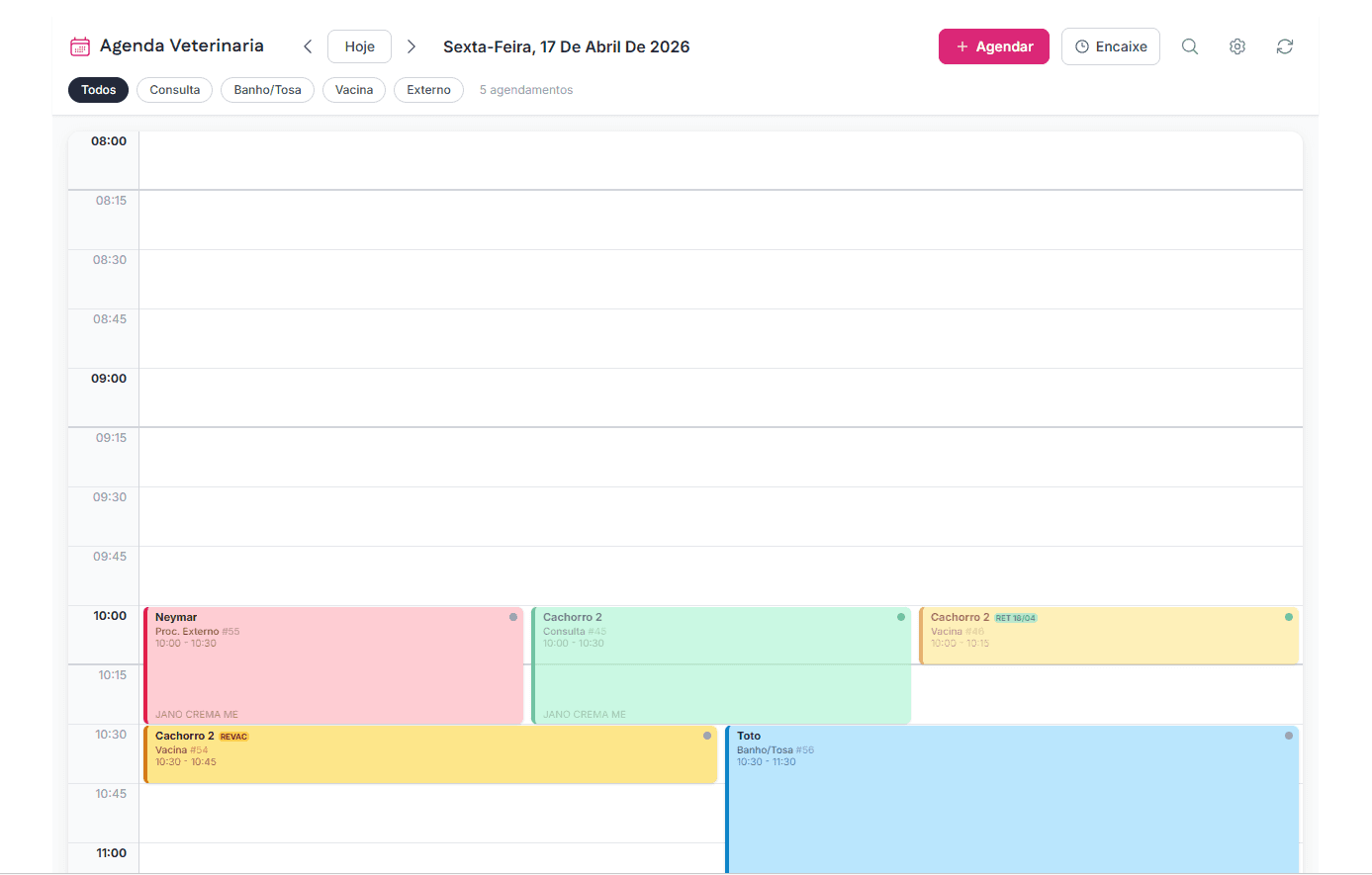Image resolution: width=1372 pixels, height=875 pixels.
Task: Open the search magnifier icon
Action: click(1190, 46)
